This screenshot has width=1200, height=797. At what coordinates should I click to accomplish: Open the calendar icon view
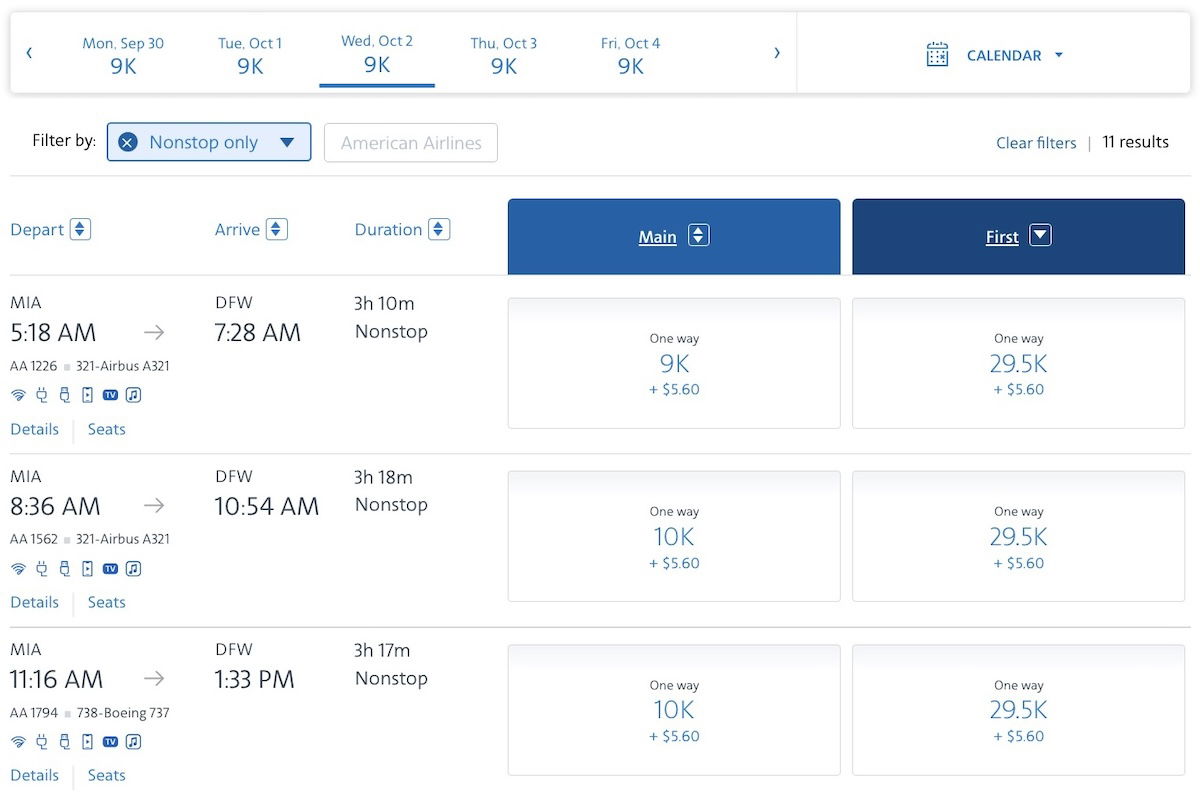pos(937,55)
